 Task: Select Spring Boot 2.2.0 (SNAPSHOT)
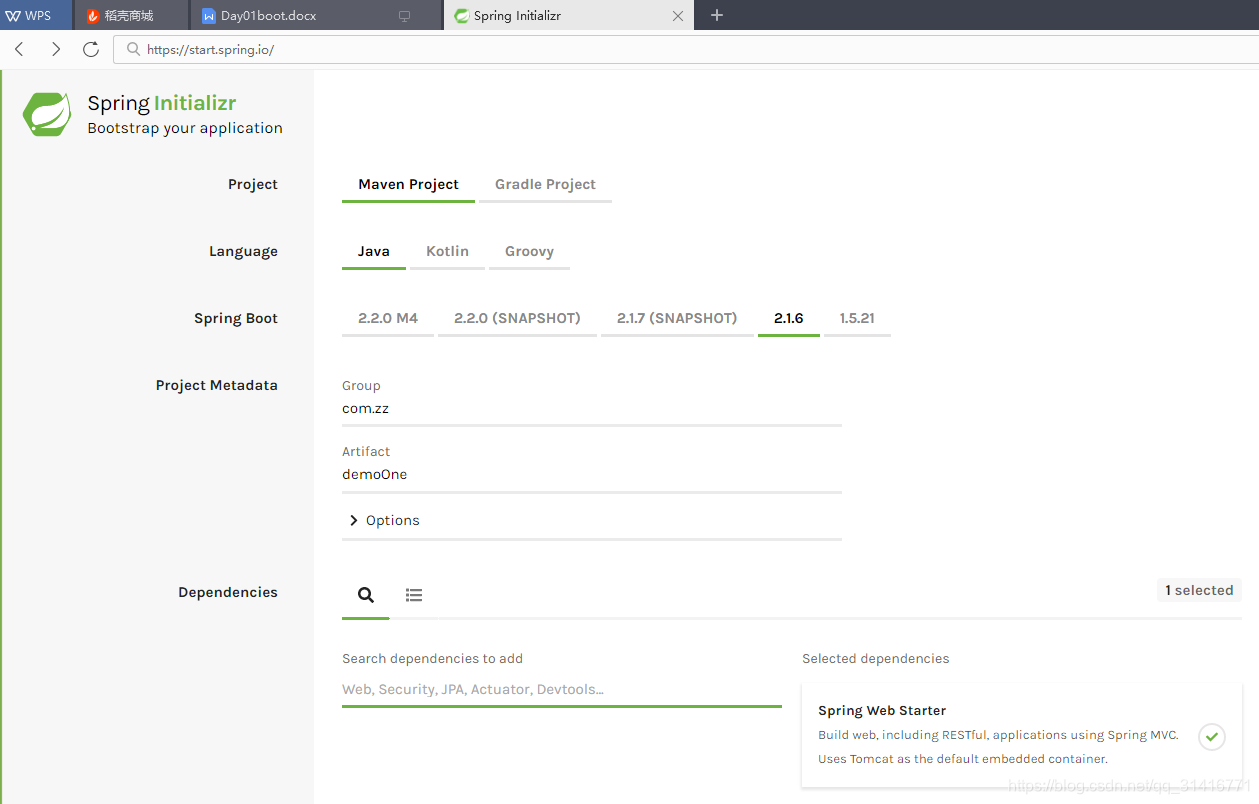(x=517, y=319)
